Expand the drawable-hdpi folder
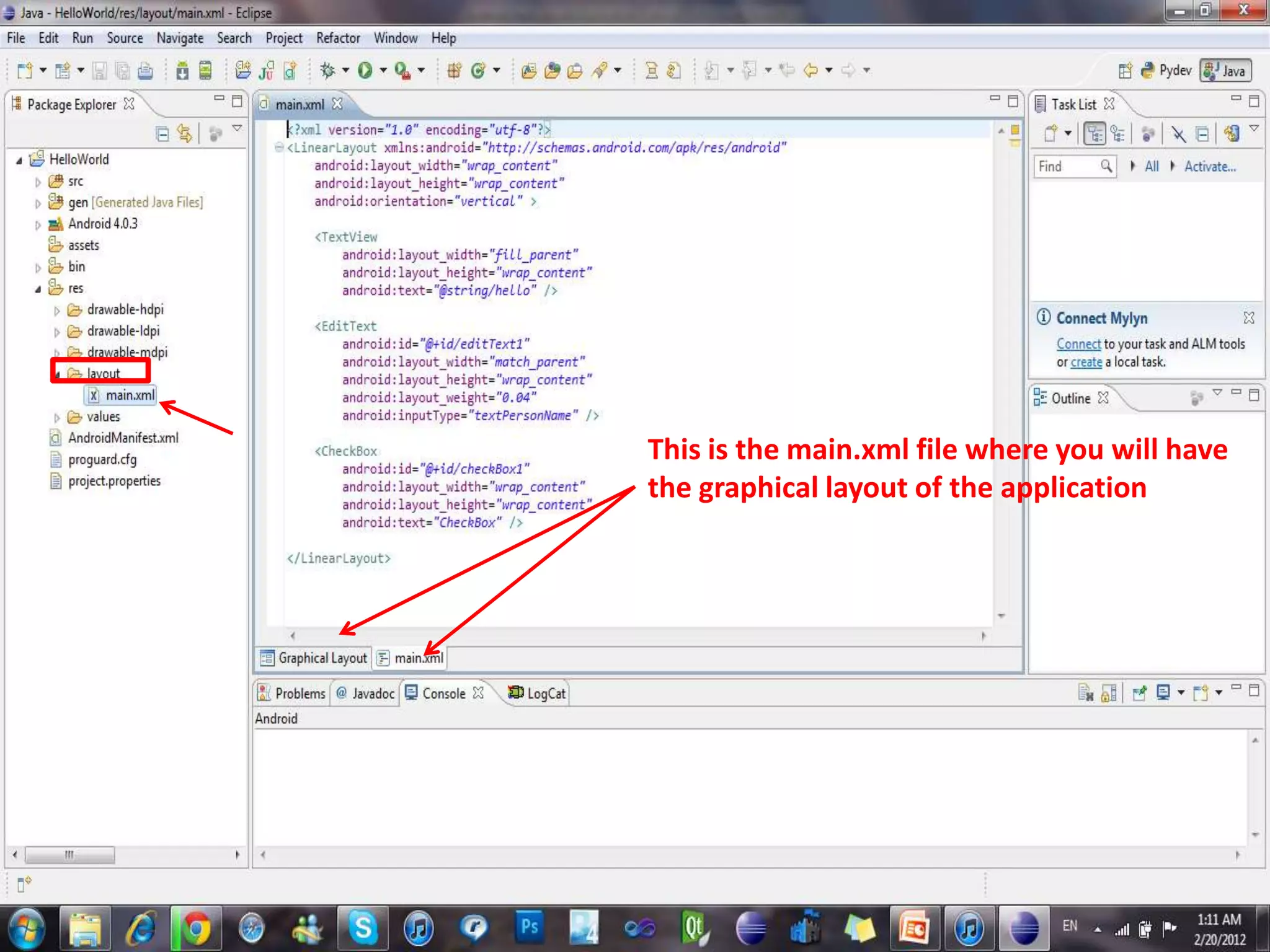 (57, 311)
